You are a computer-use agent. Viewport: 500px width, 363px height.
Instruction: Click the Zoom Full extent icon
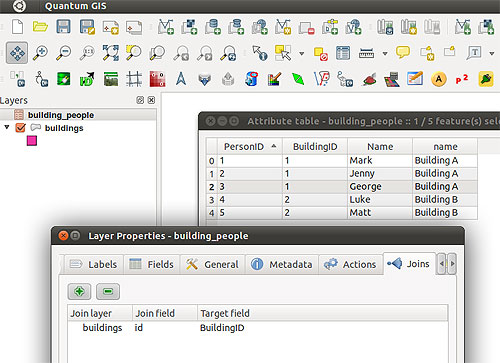pos(111,53)
